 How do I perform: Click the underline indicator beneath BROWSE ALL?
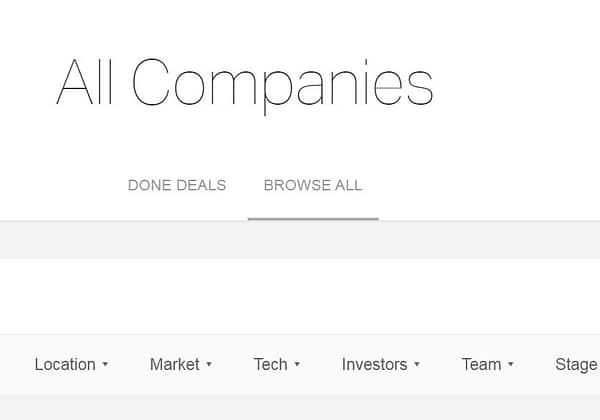click(313, 218)
